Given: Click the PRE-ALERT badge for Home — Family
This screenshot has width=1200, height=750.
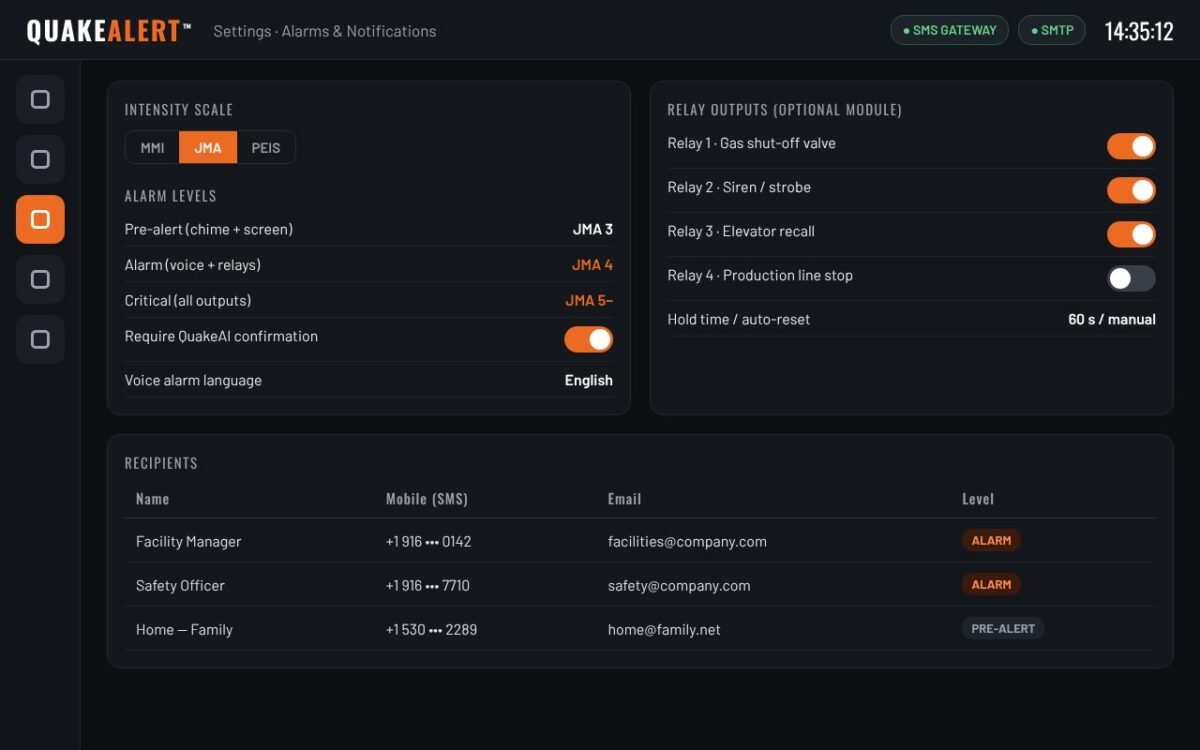Looking at the screenshot, I should click(1003, 628).
